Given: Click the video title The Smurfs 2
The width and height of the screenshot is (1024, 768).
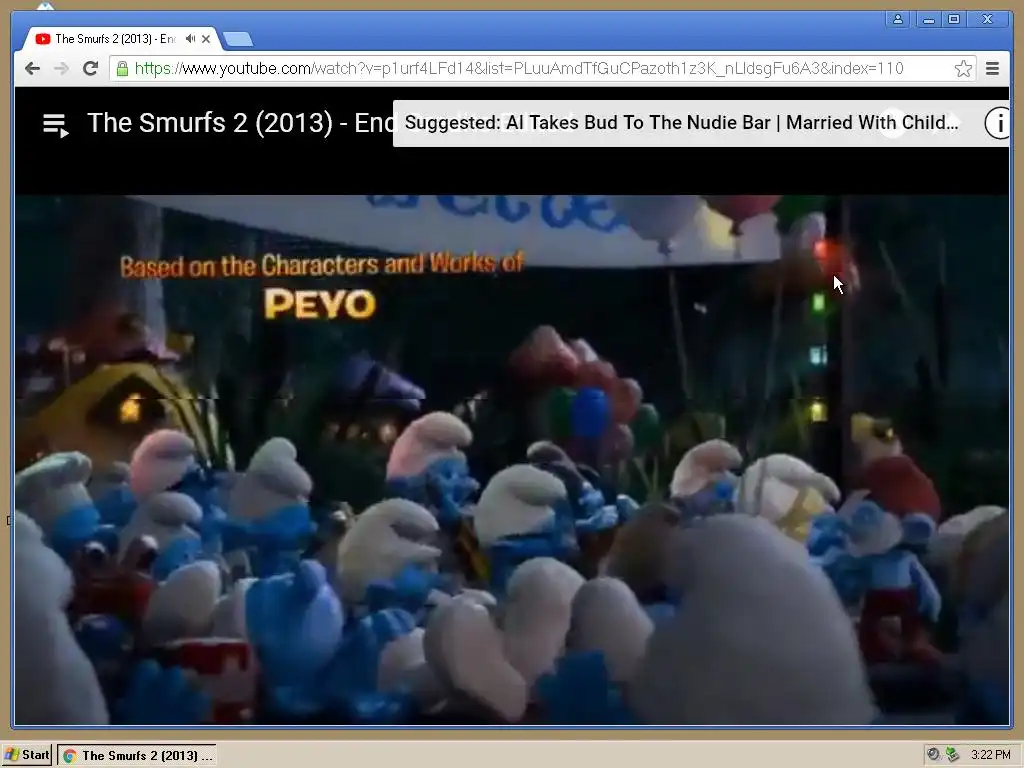Looking at the screenshot, I should (242, 123).
